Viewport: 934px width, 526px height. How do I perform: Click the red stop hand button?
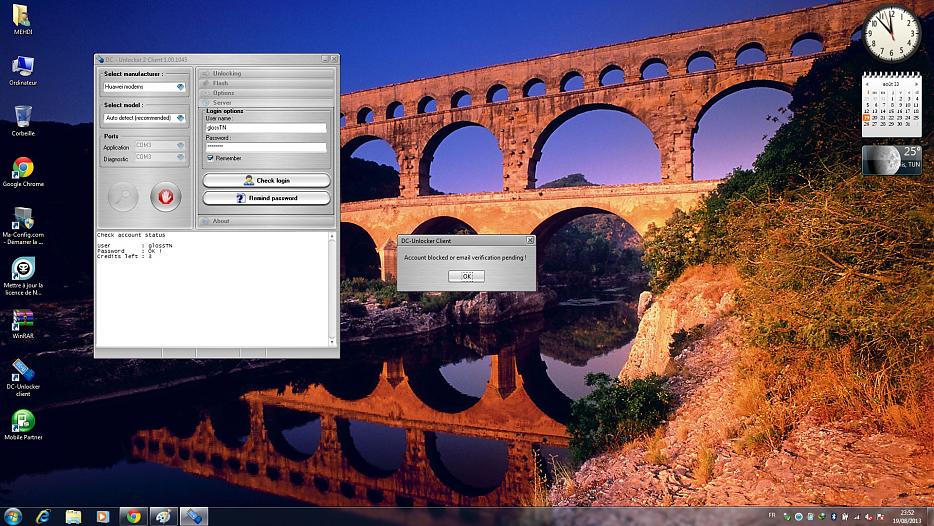166,196
